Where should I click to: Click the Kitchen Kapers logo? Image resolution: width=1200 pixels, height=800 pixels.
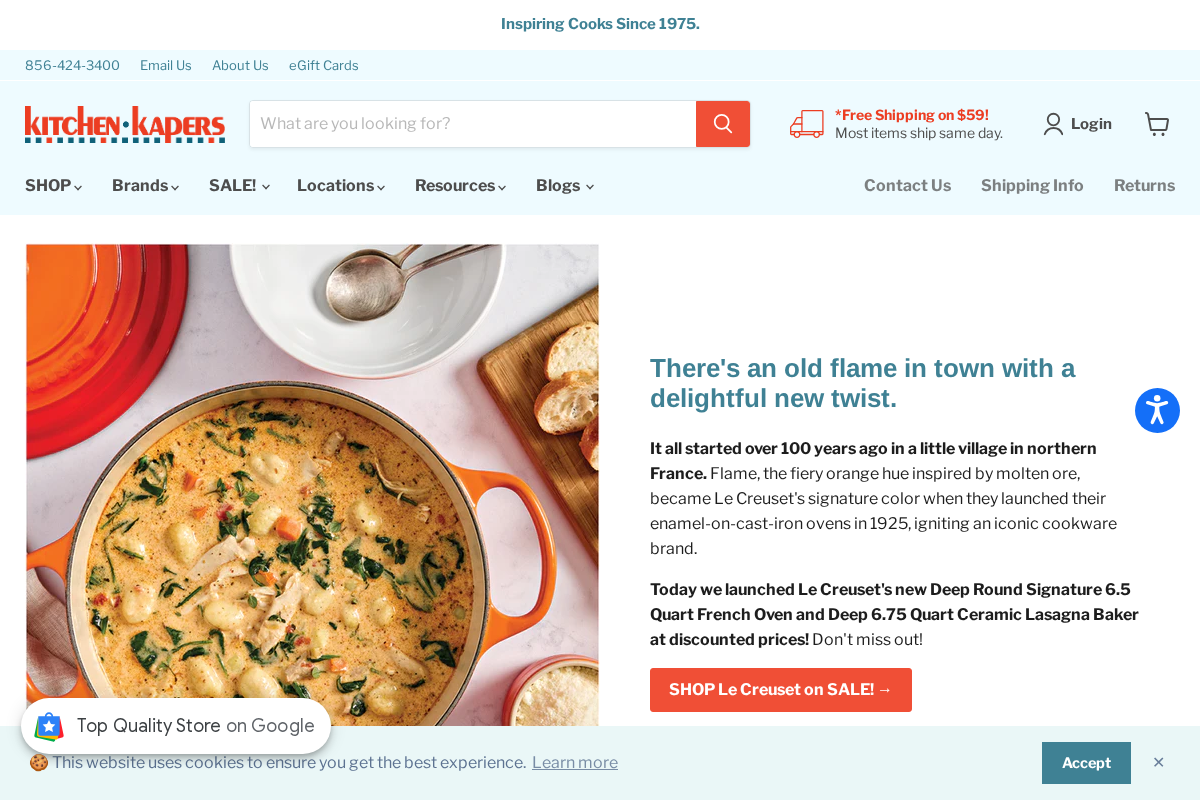(124, 123)
